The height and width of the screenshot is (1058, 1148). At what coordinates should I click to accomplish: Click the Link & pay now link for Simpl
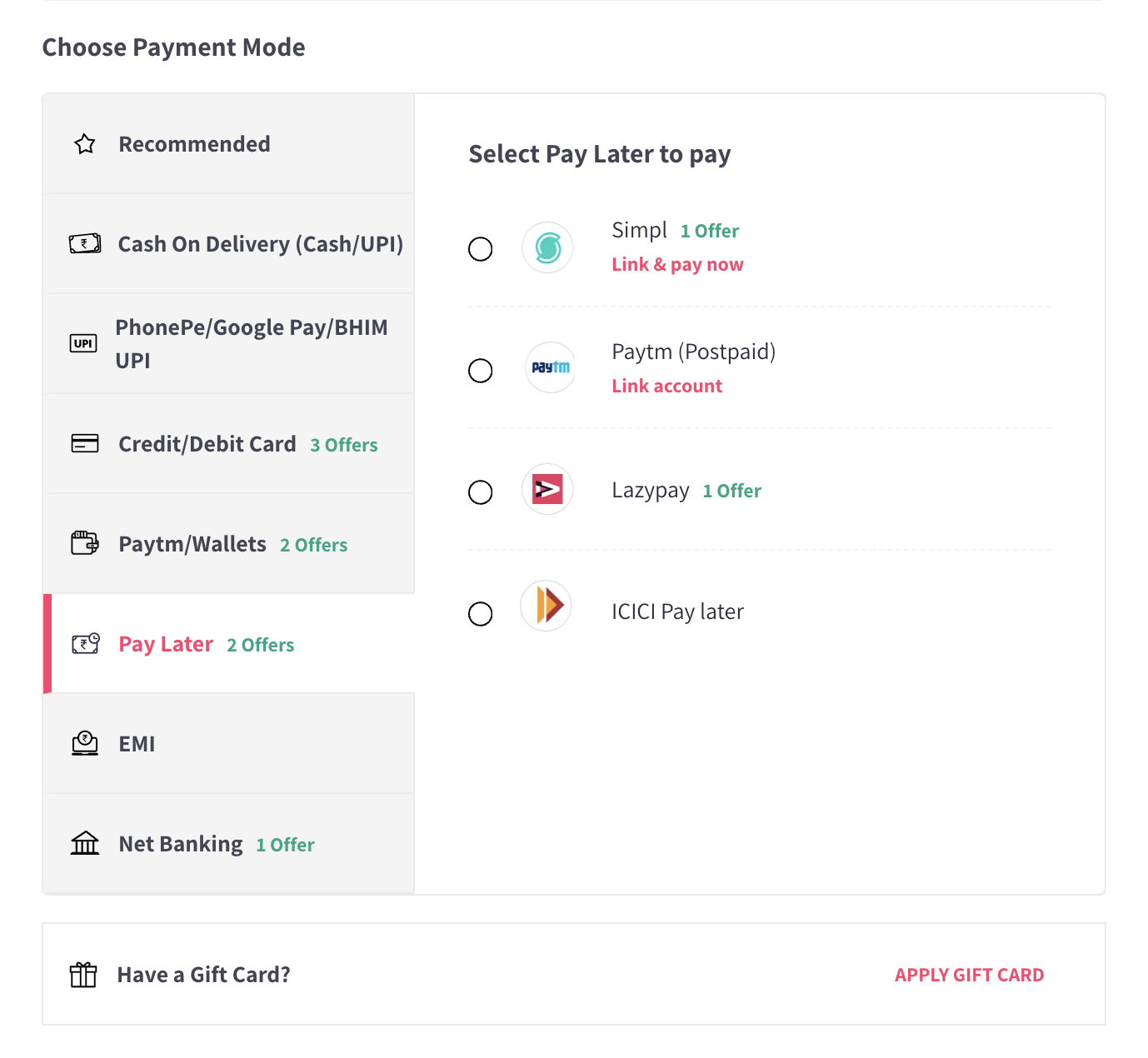pos(677,264)
